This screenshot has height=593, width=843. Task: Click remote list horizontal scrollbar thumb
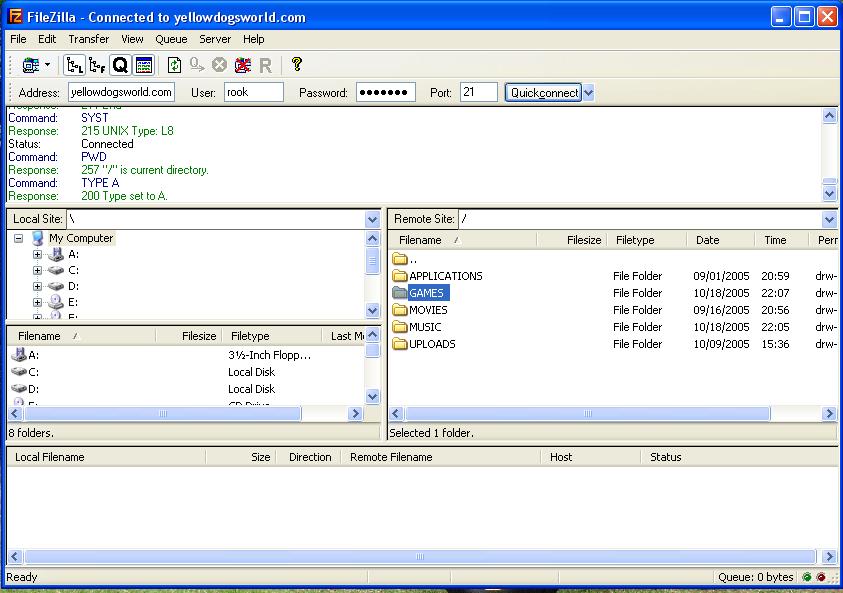click(588, 413)
